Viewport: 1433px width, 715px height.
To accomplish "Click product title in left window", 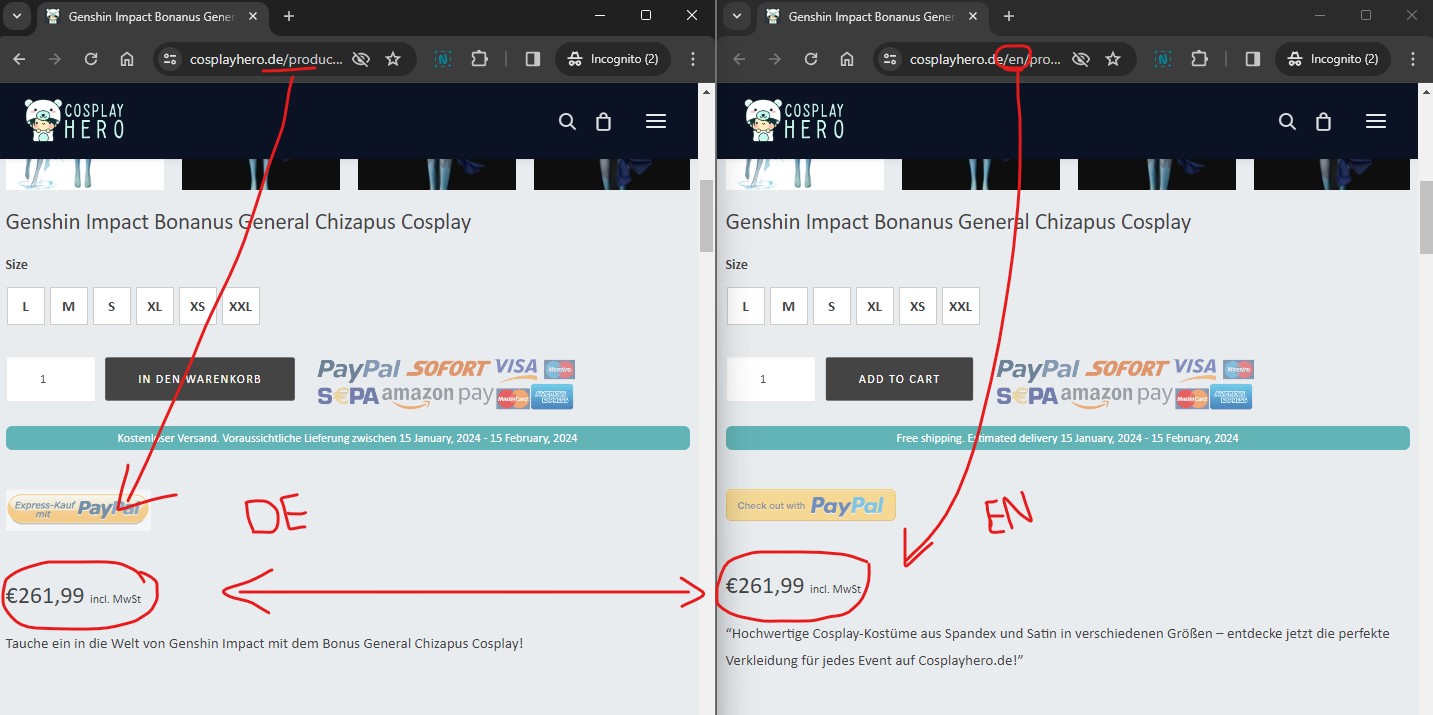I will 238,222.
